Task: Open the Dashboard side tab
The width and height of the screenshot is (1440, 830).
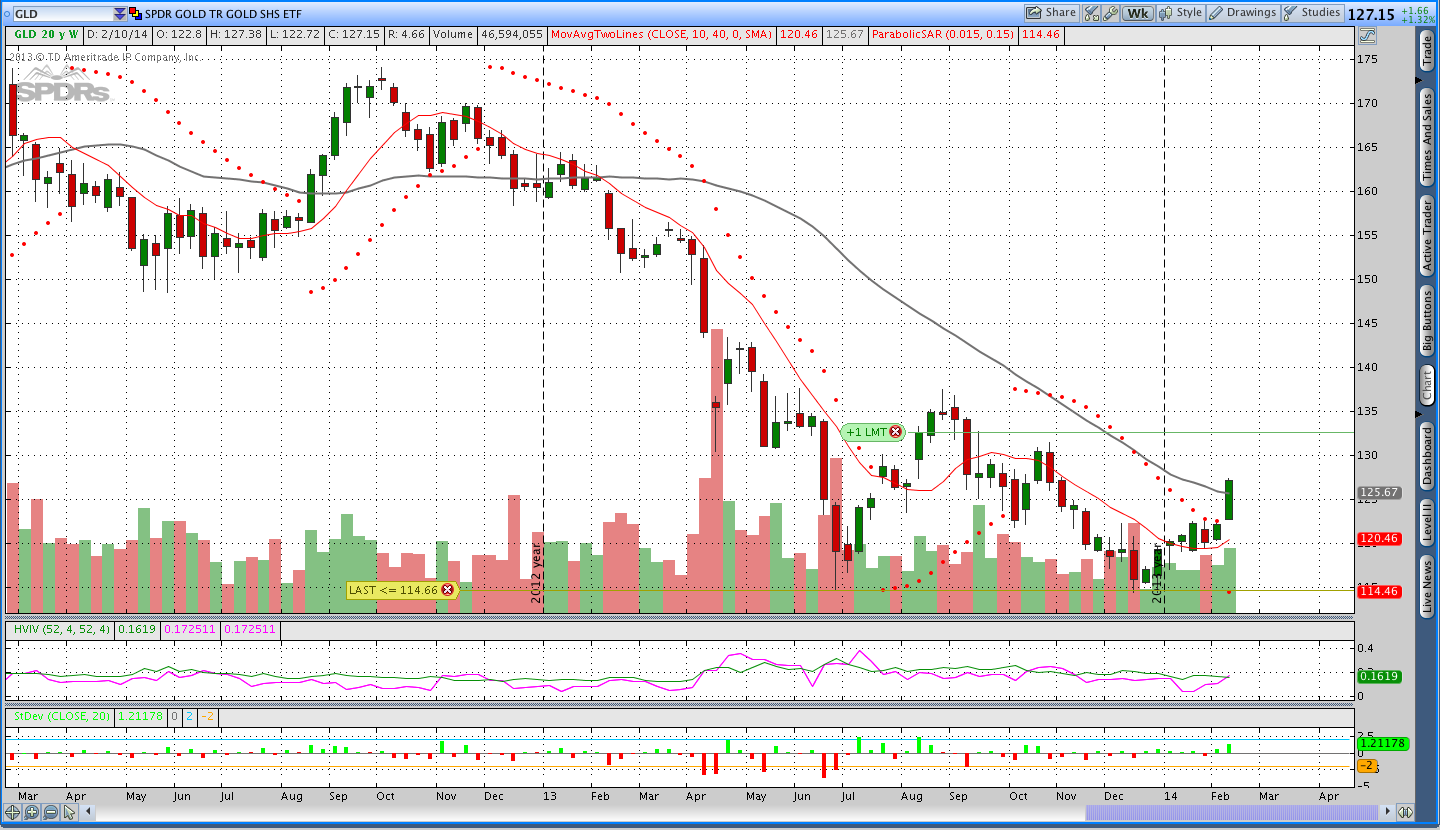Action: point(1427,455)
